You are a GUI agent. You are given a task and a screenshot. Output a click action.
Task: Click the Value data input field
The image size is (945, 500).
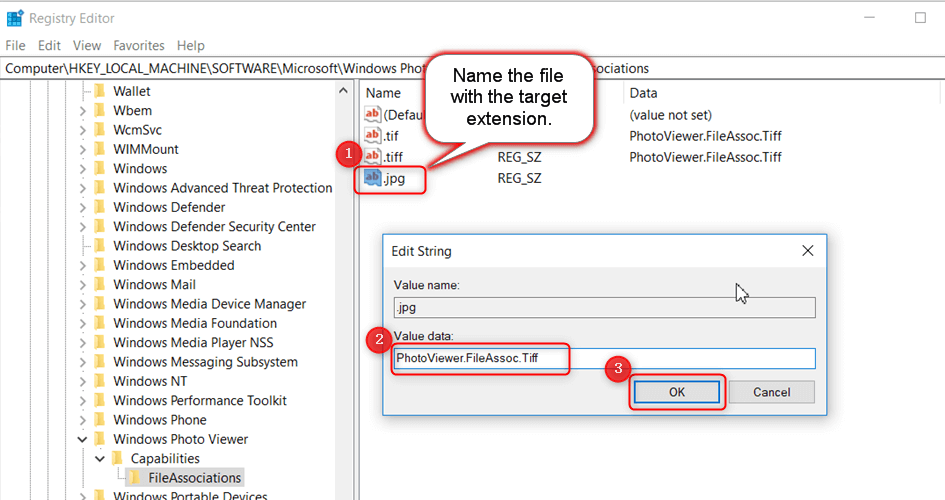click(604, 358)
